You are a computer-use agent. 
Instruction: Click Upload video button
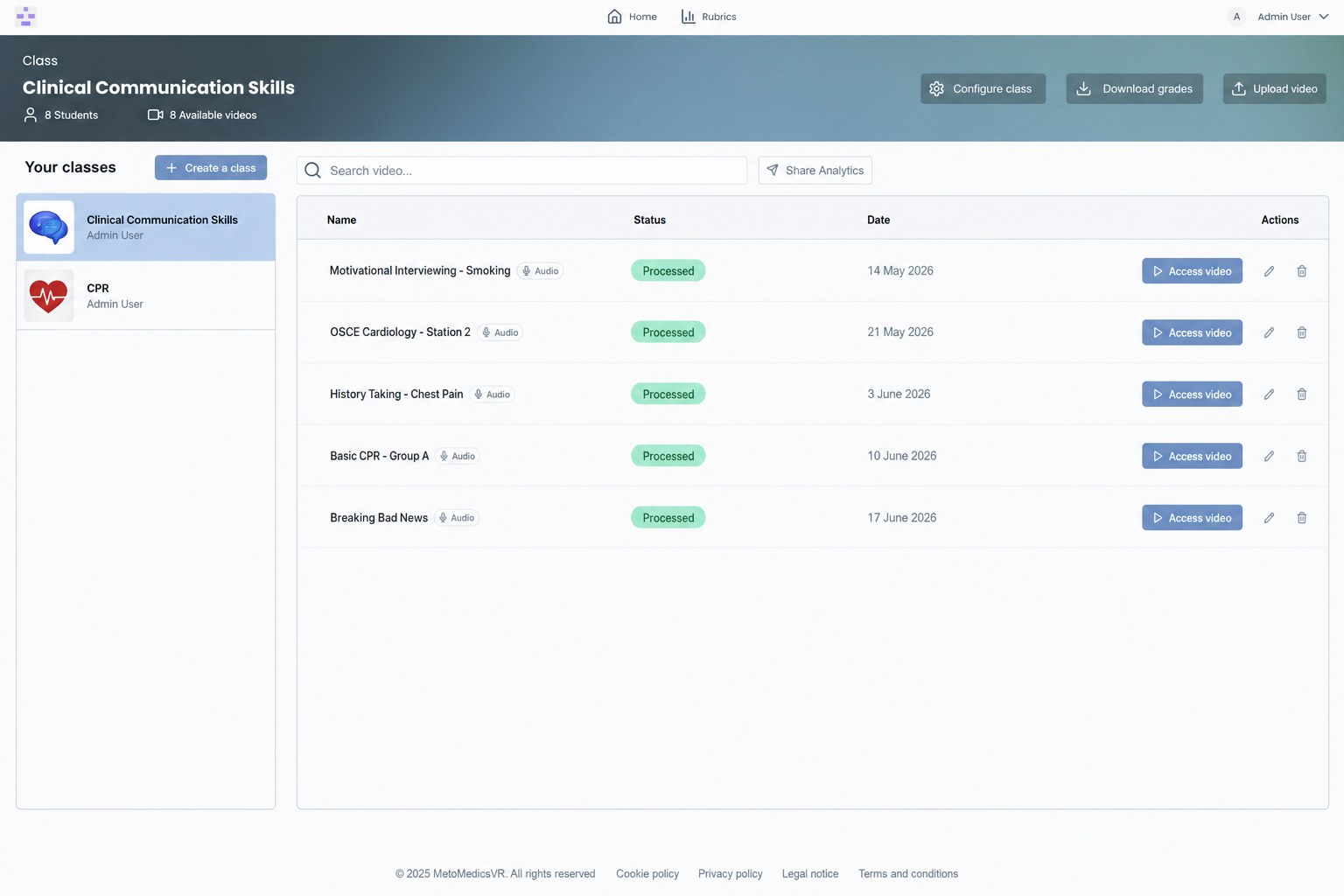pyautogui.click(x=1274, y=88)
